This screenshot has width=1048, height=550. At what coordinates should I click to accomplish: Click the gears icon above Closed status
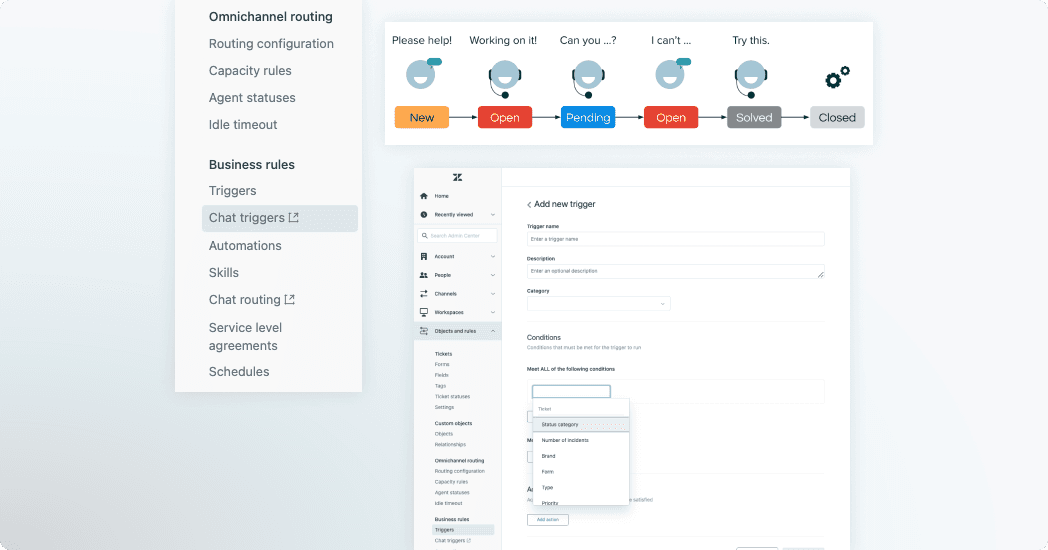pyautogui.click(x=837, y=78)
